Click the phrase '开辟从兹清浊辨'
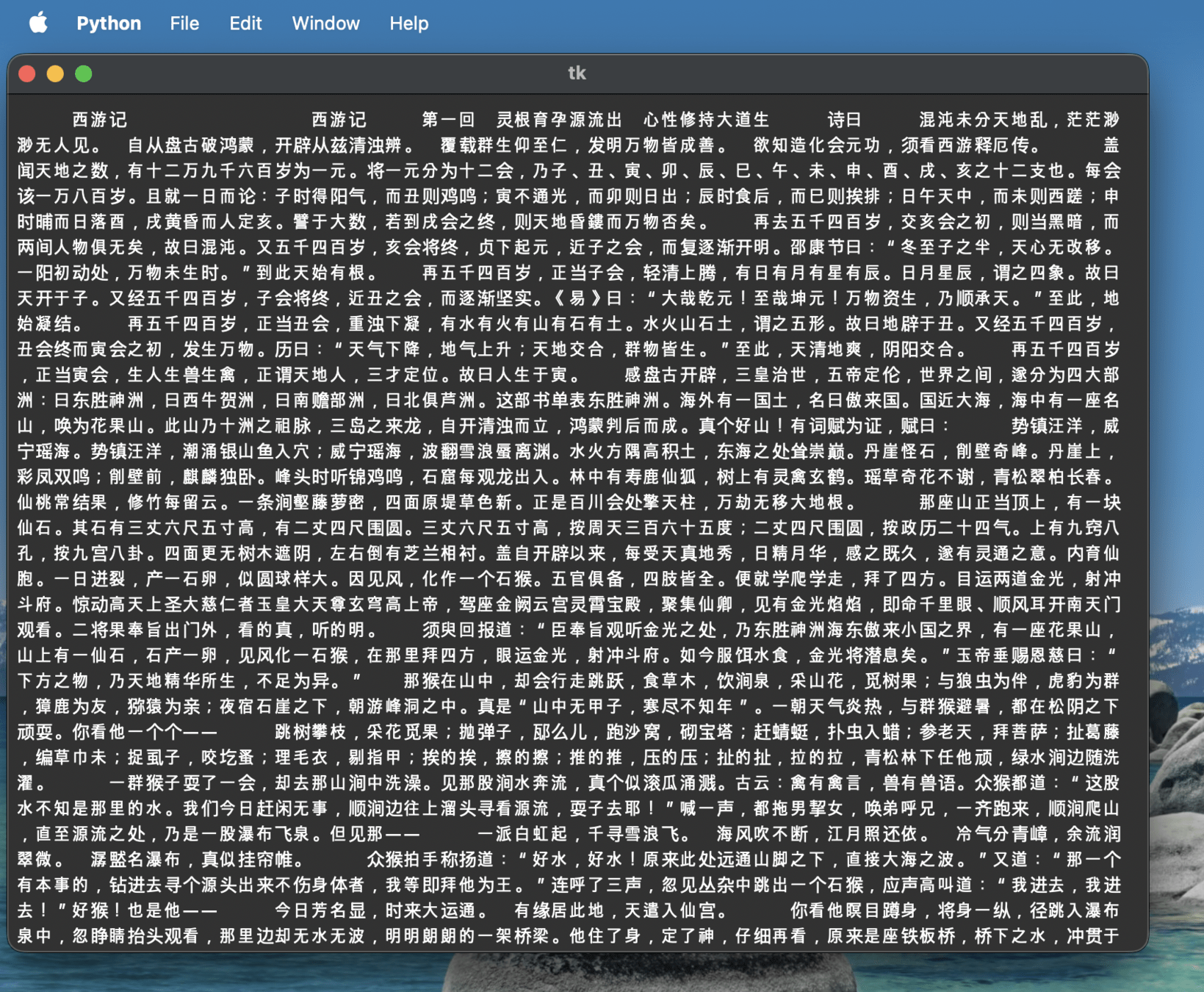The width and height of the screenshot is (1204, 992). click(338, 145)
